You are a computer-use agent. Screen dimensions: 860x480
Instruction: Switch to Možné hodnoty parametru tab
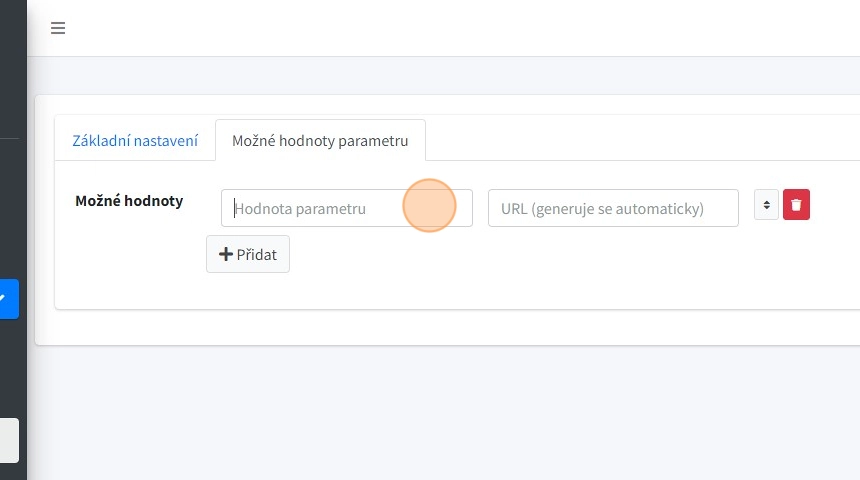(320, 141)
